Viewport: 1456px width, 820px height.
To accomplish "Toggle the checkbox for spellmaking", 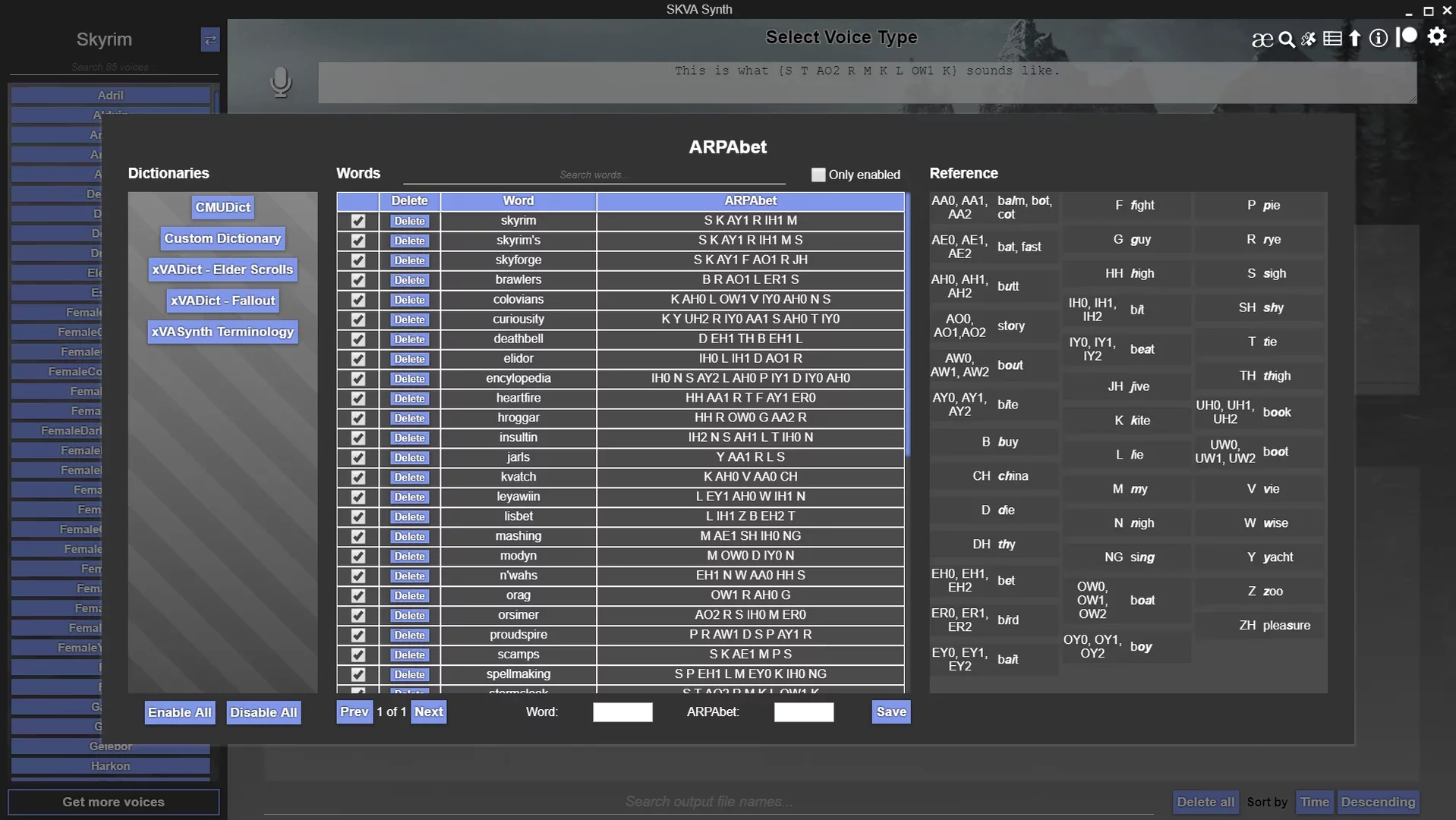I will point(358,675).
